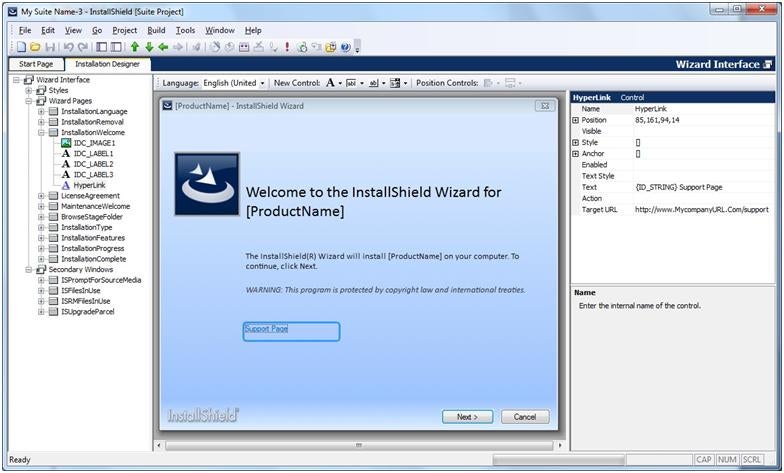
Task: Click the Welcome heading label in preview
Action: click(374, 202)
